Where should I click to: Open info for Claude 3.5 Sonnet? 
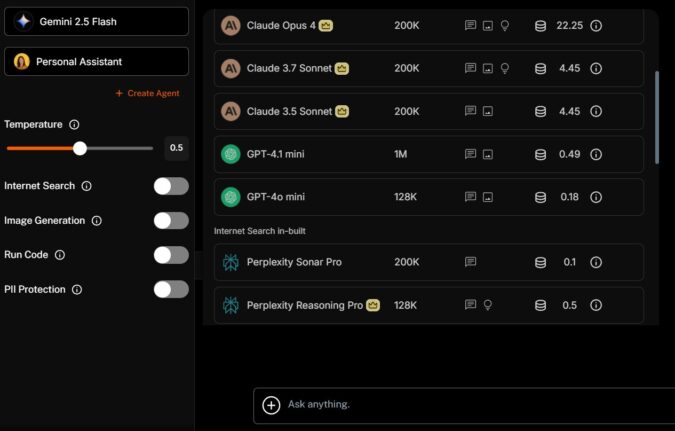(x=596, y=112)
